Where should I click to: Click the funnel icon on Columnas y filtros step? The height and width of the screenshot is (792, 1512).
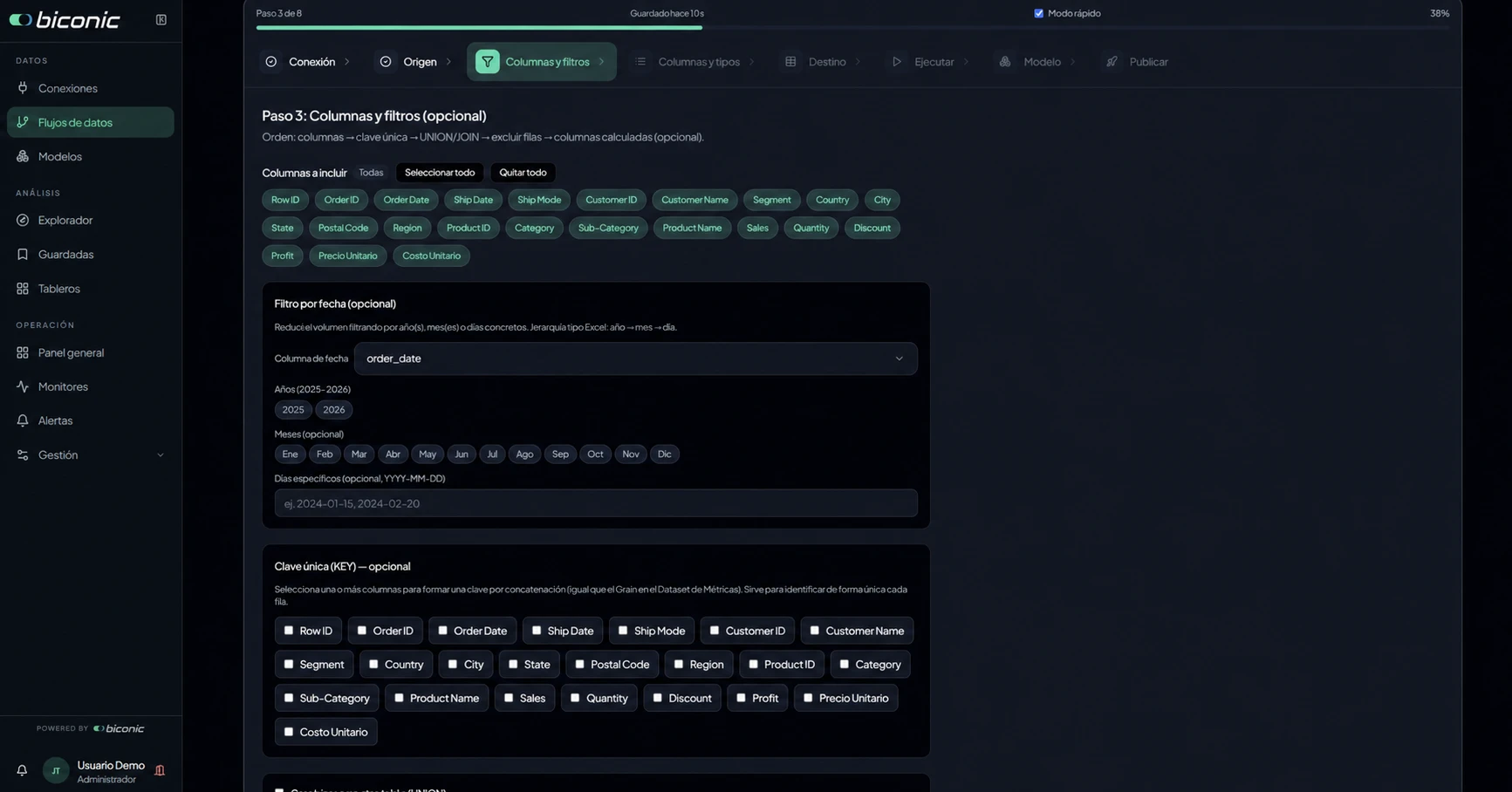coord(487,62)
